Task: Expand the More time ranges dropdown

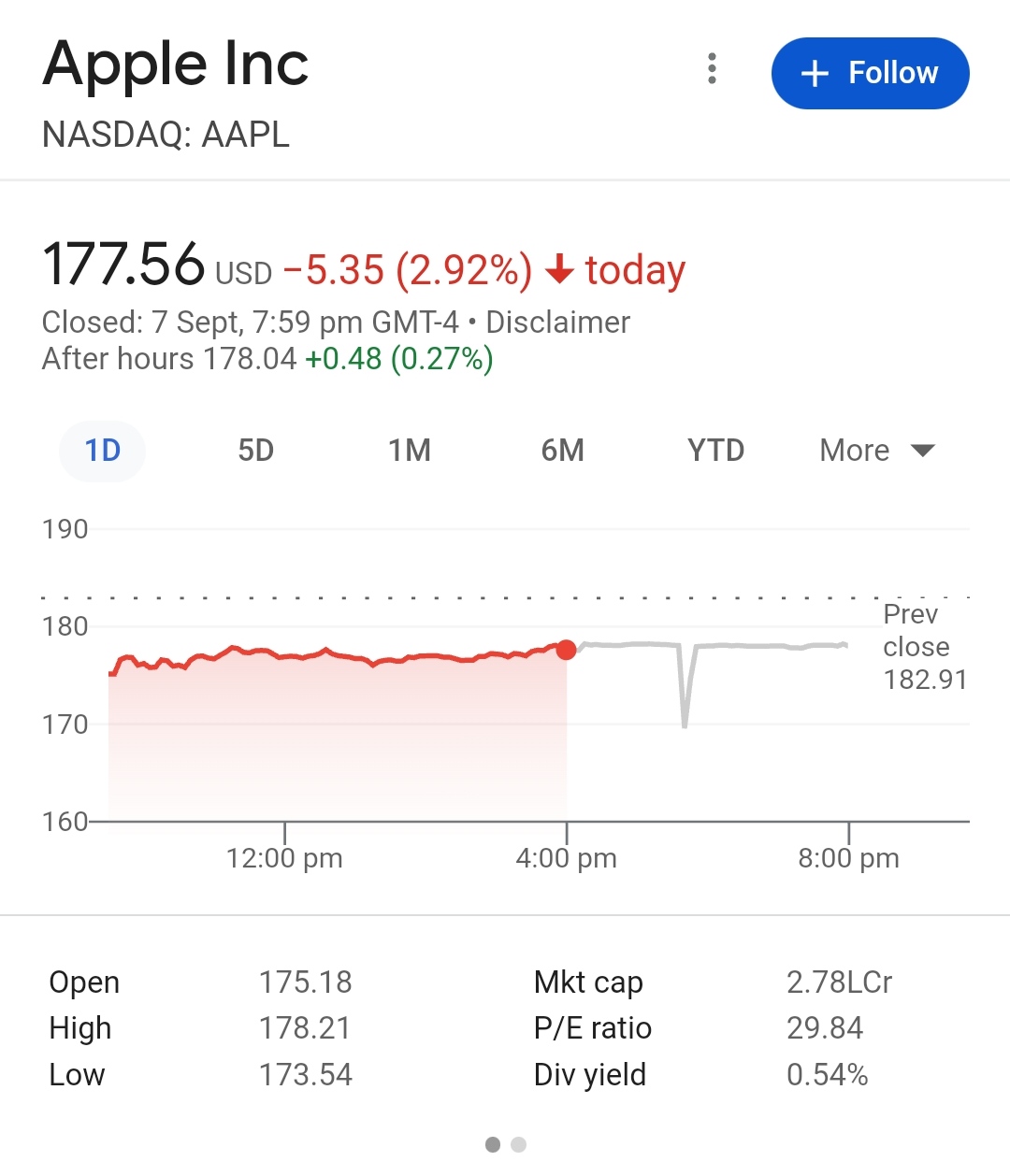Action: tap(855, 451)
